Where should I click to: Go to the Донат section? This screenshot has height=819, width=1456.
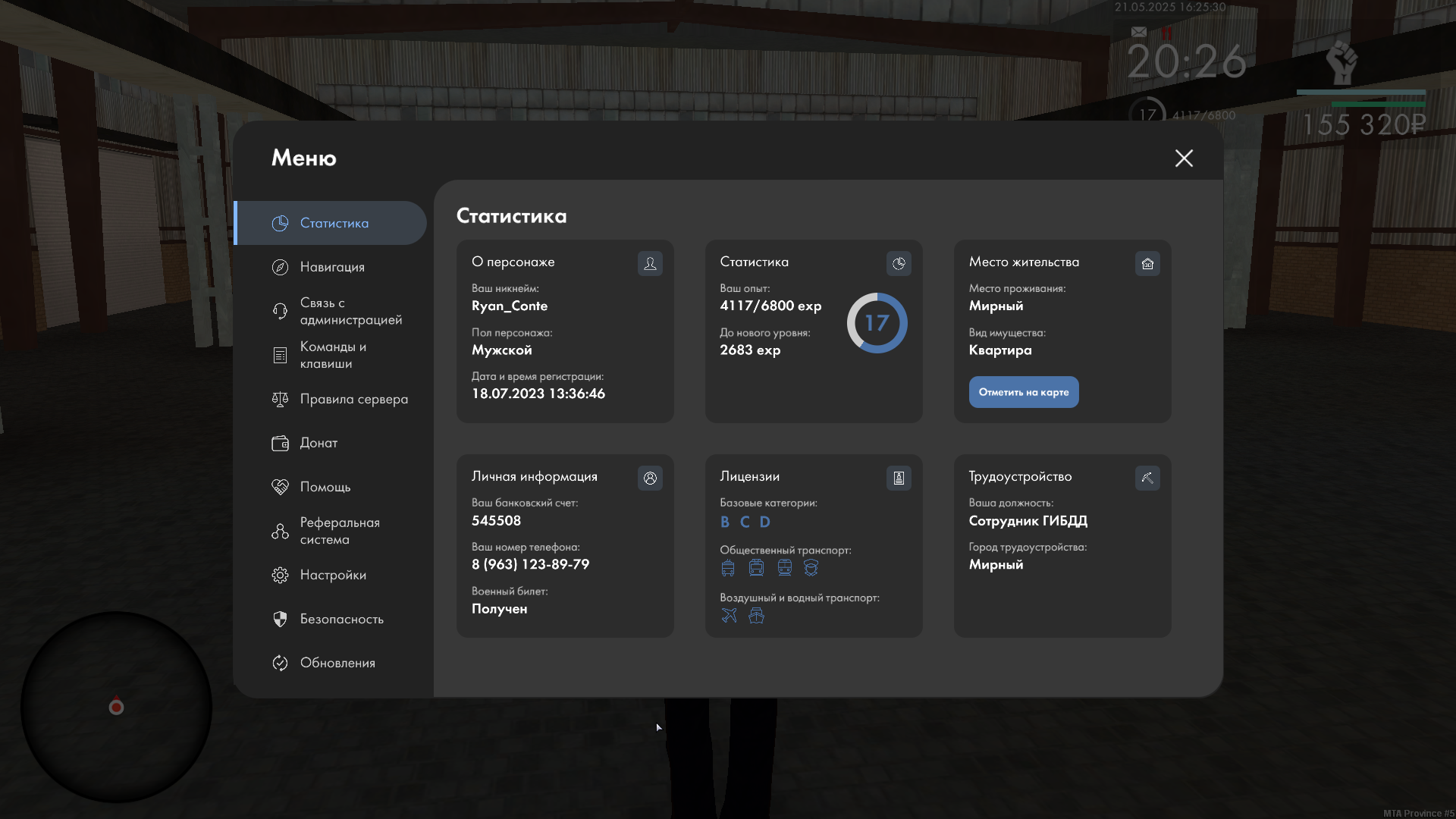click(x=318, y=443)
